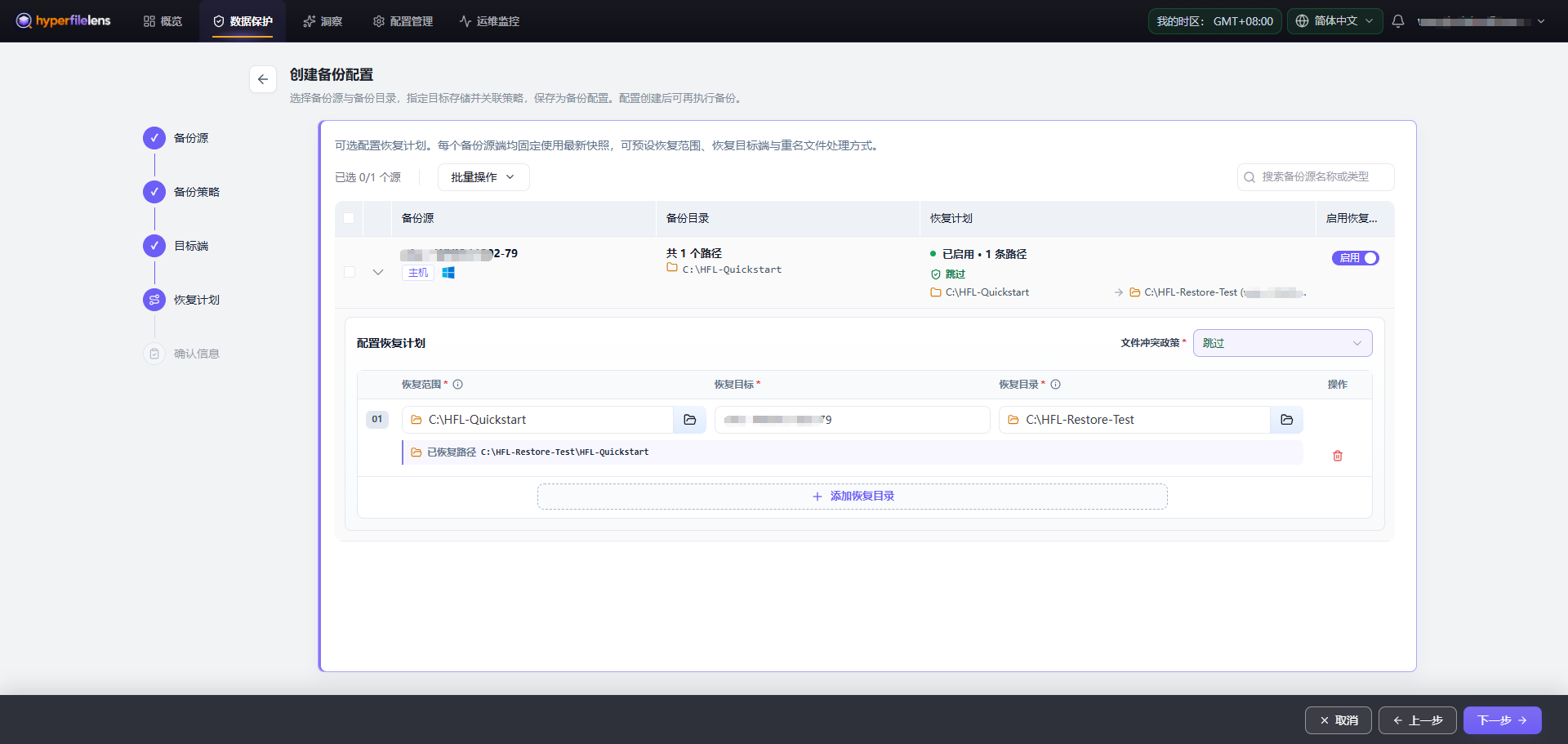
Task: Click the 恢复目录 C:\HFL-Restore-Test input
Action: [x=1134, y=420]
